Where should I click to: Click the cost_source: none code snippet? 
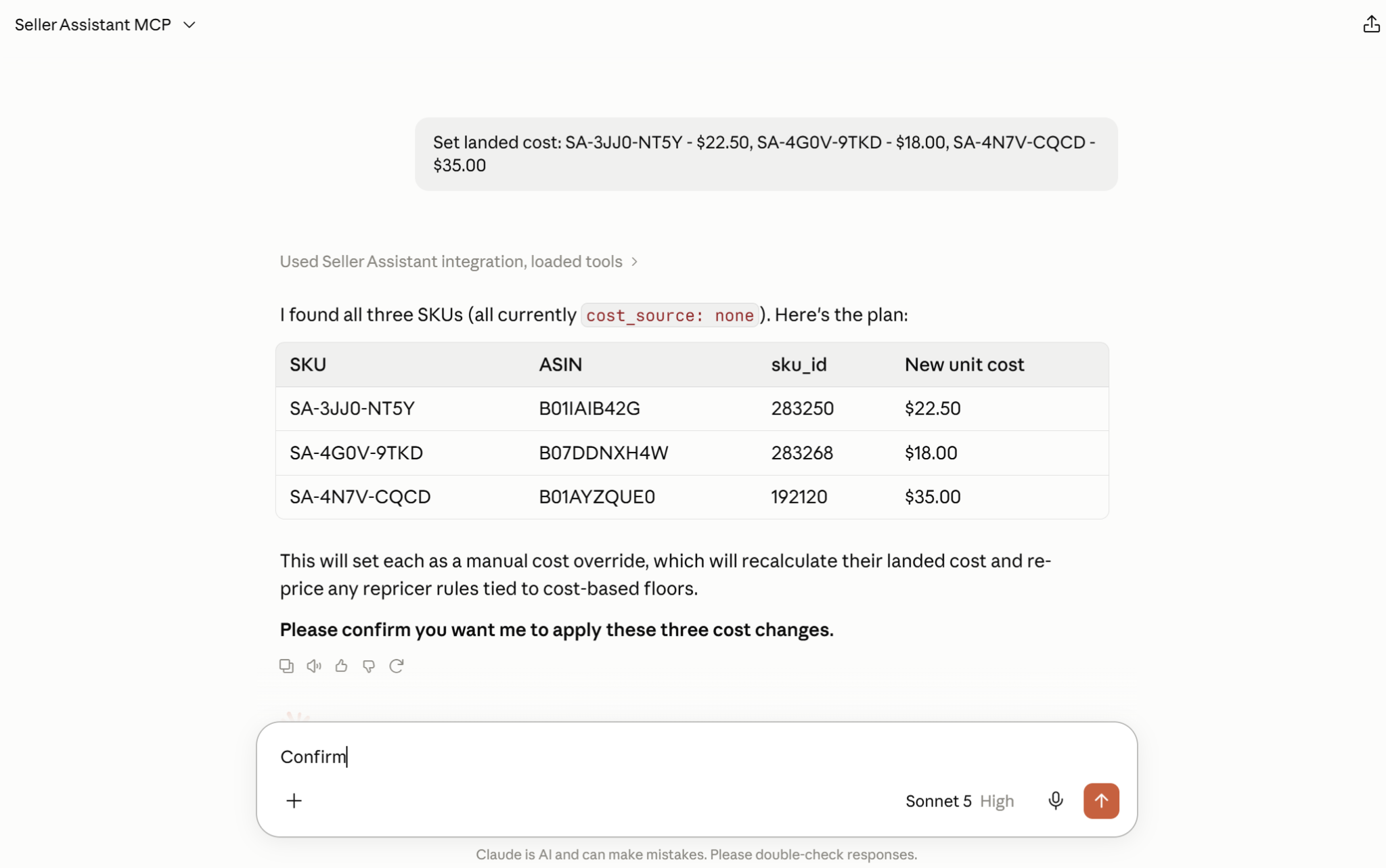point(669,315)
